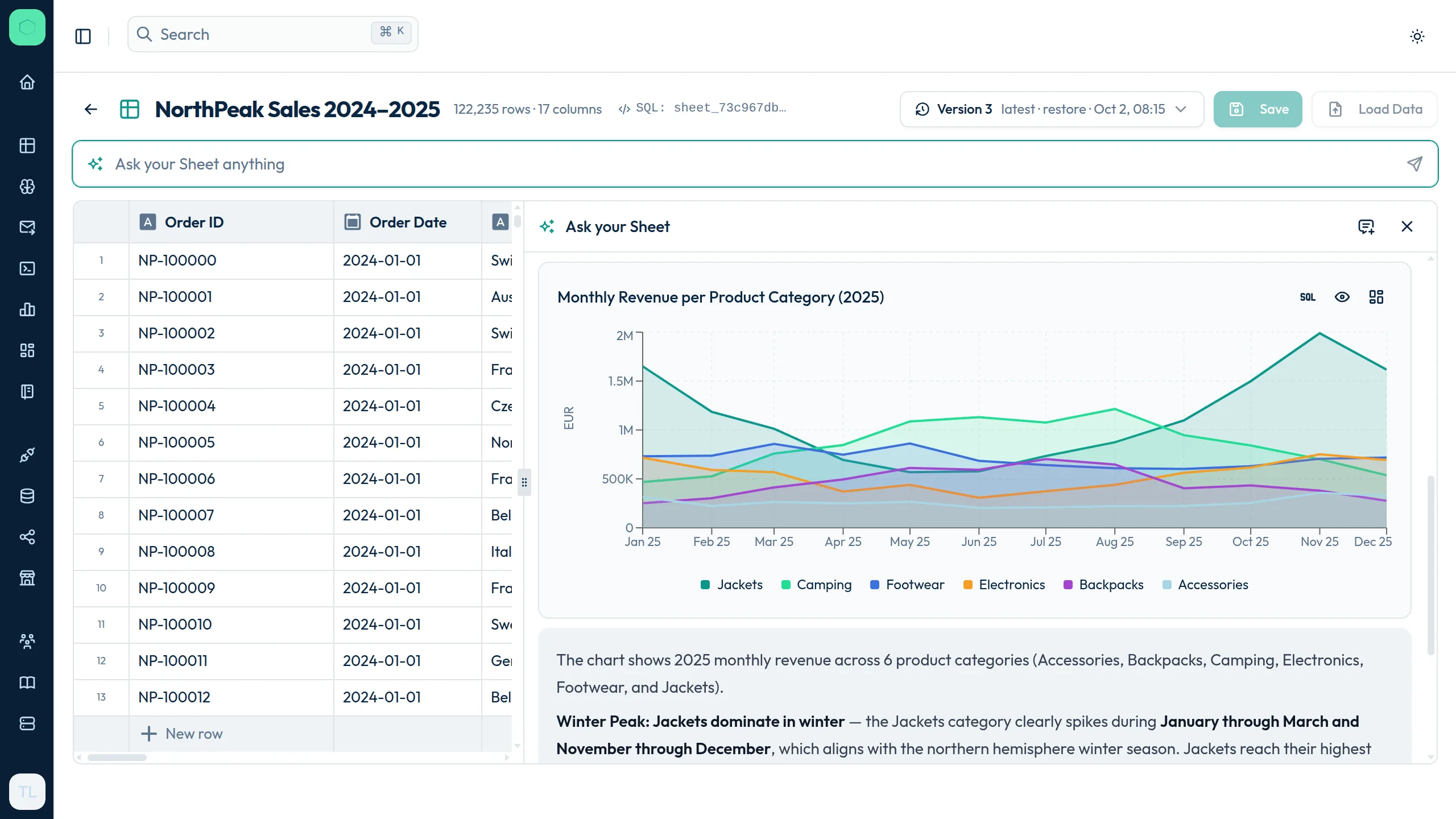Click the Order ID column header
1456x819 pixels.
(231, 222)
